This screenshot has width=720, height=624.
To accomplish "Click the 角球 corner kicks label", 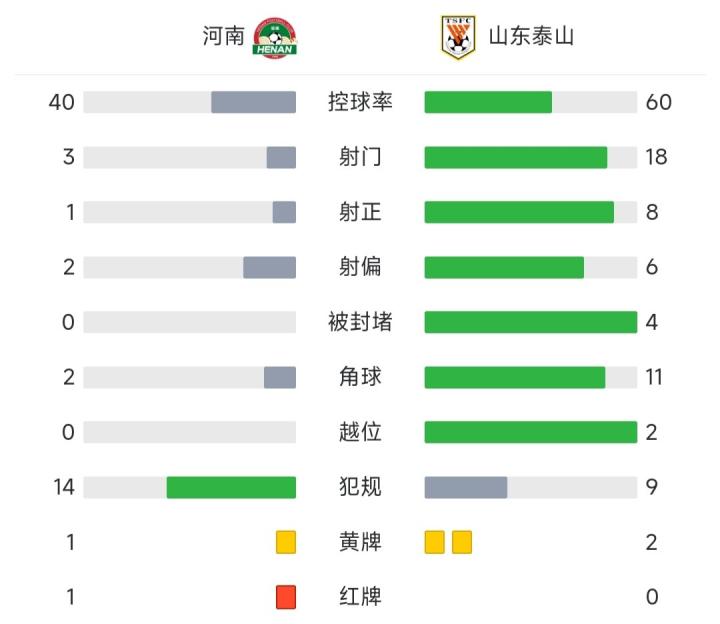I will (x=360, y=377).
